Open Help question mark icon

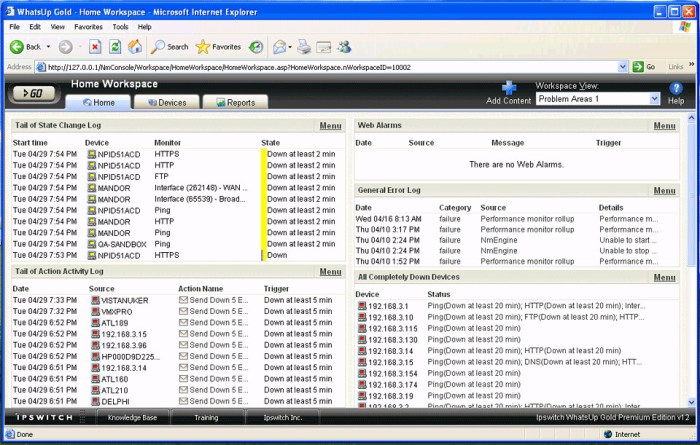[675, 88]
